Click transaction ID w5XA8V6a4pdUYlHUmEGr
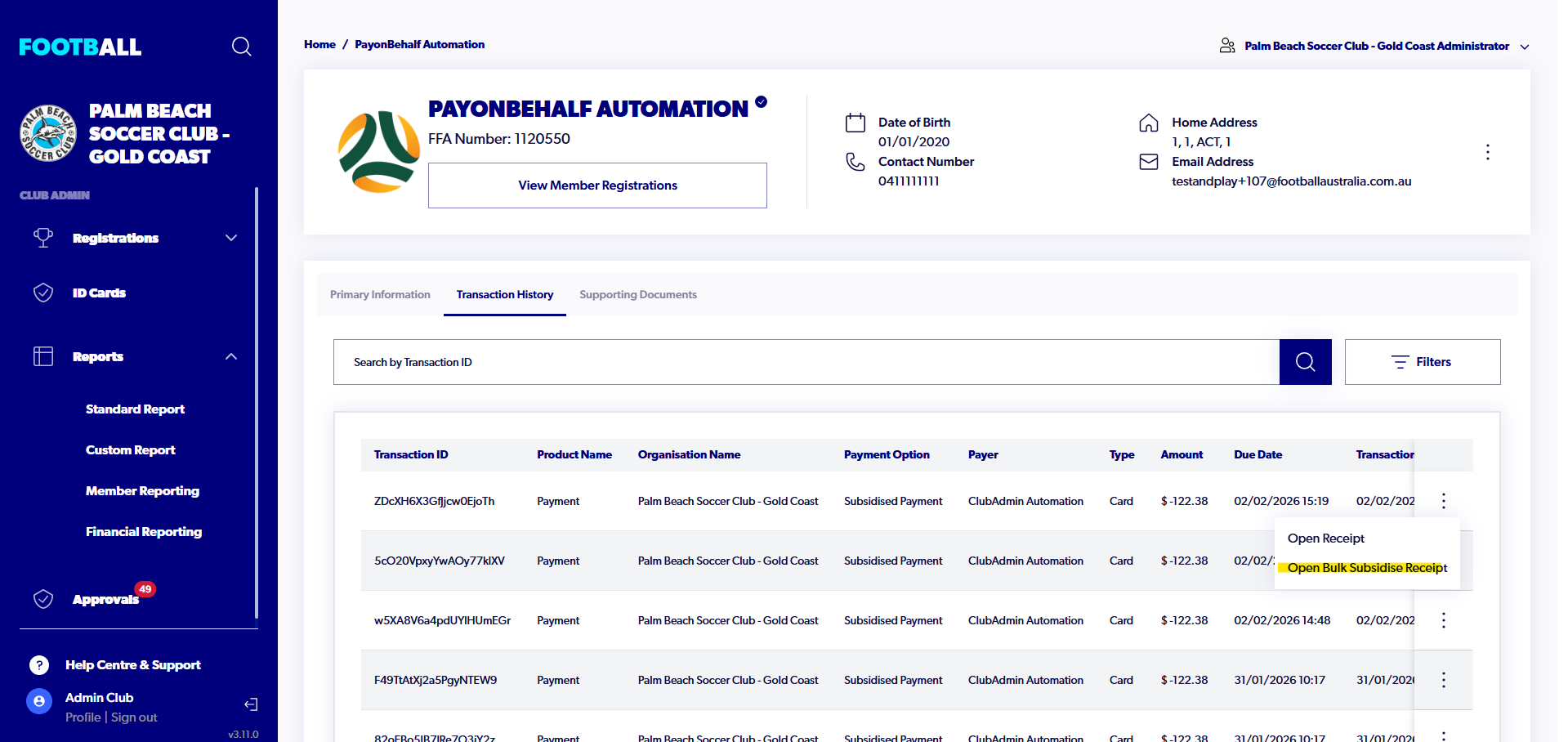1568x742 pixels. 442,620
